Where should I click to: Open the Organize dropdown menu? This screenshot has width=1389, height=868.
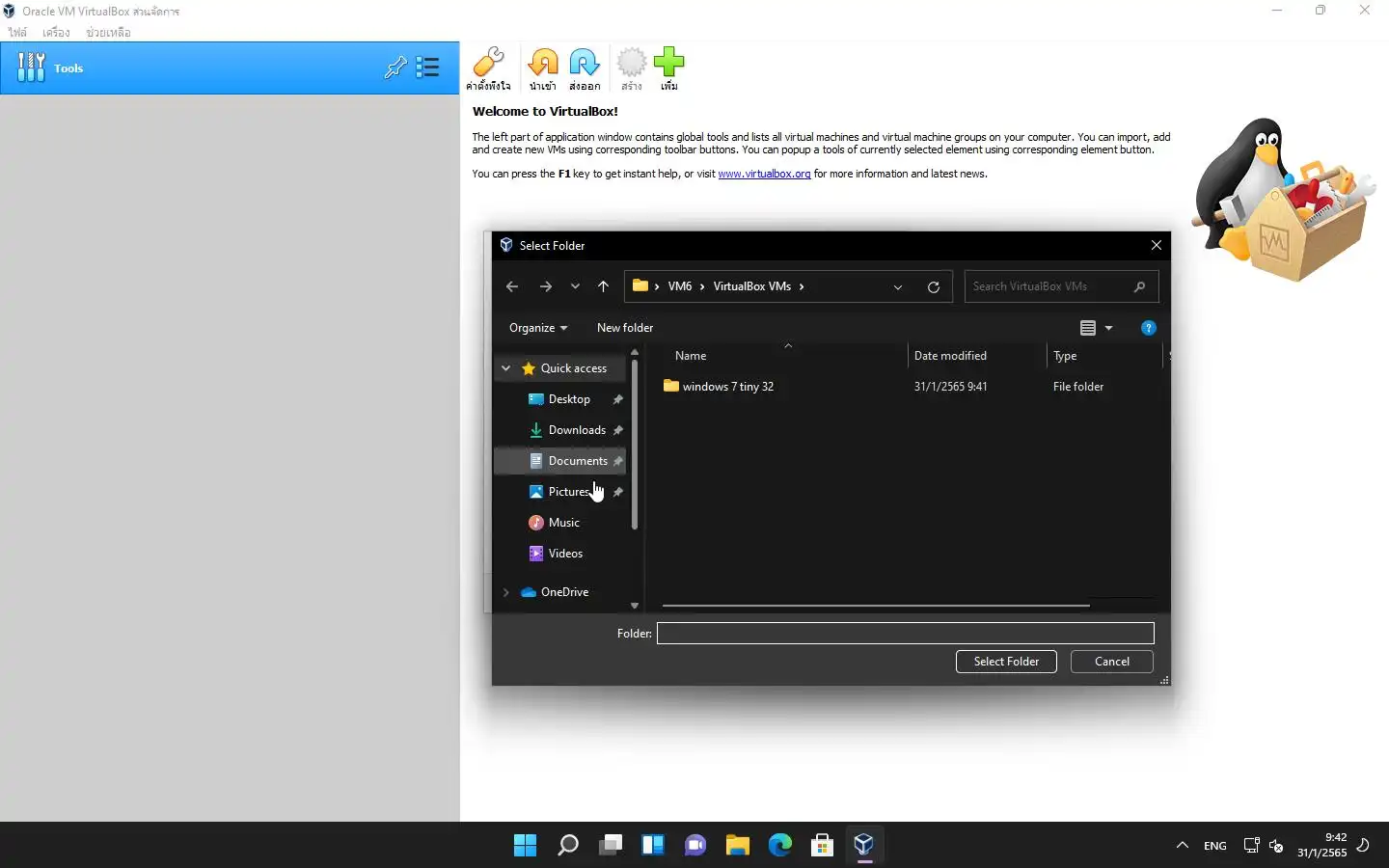[x=538, y=328]
